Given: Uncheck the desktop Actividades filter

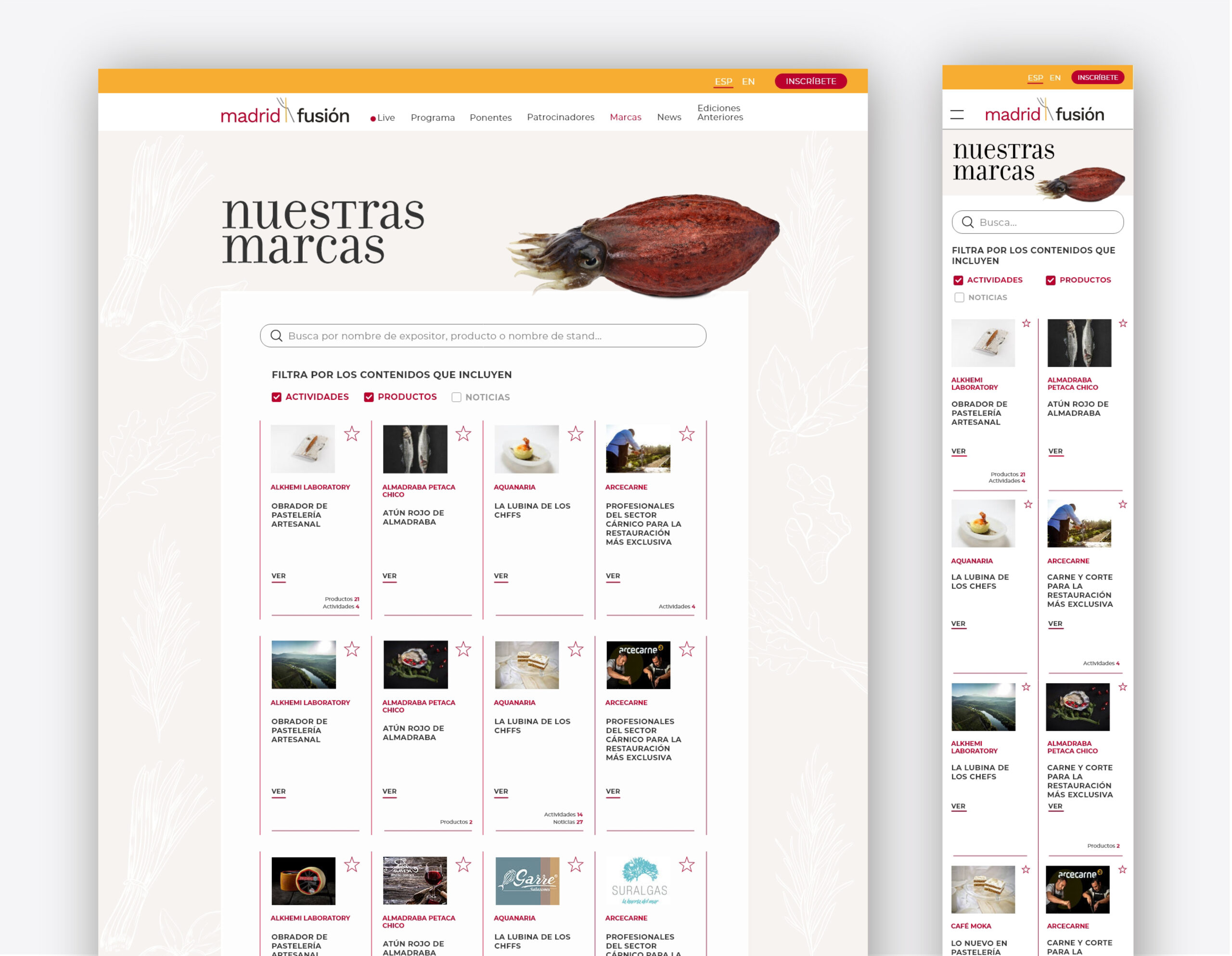Looking at the screenshot, I should point(276,397).
